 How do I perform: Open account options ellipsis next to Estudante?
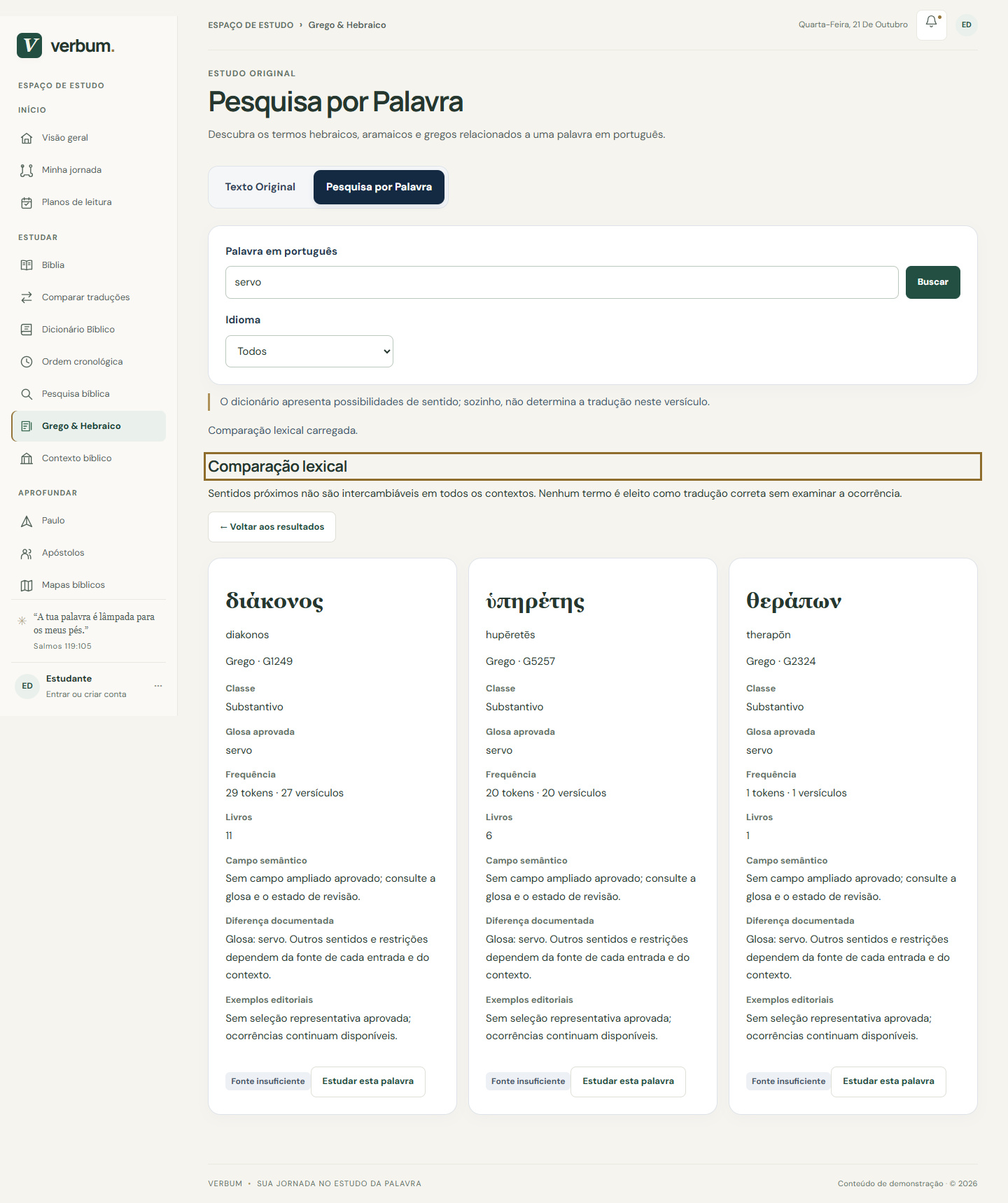pos(158,686)
